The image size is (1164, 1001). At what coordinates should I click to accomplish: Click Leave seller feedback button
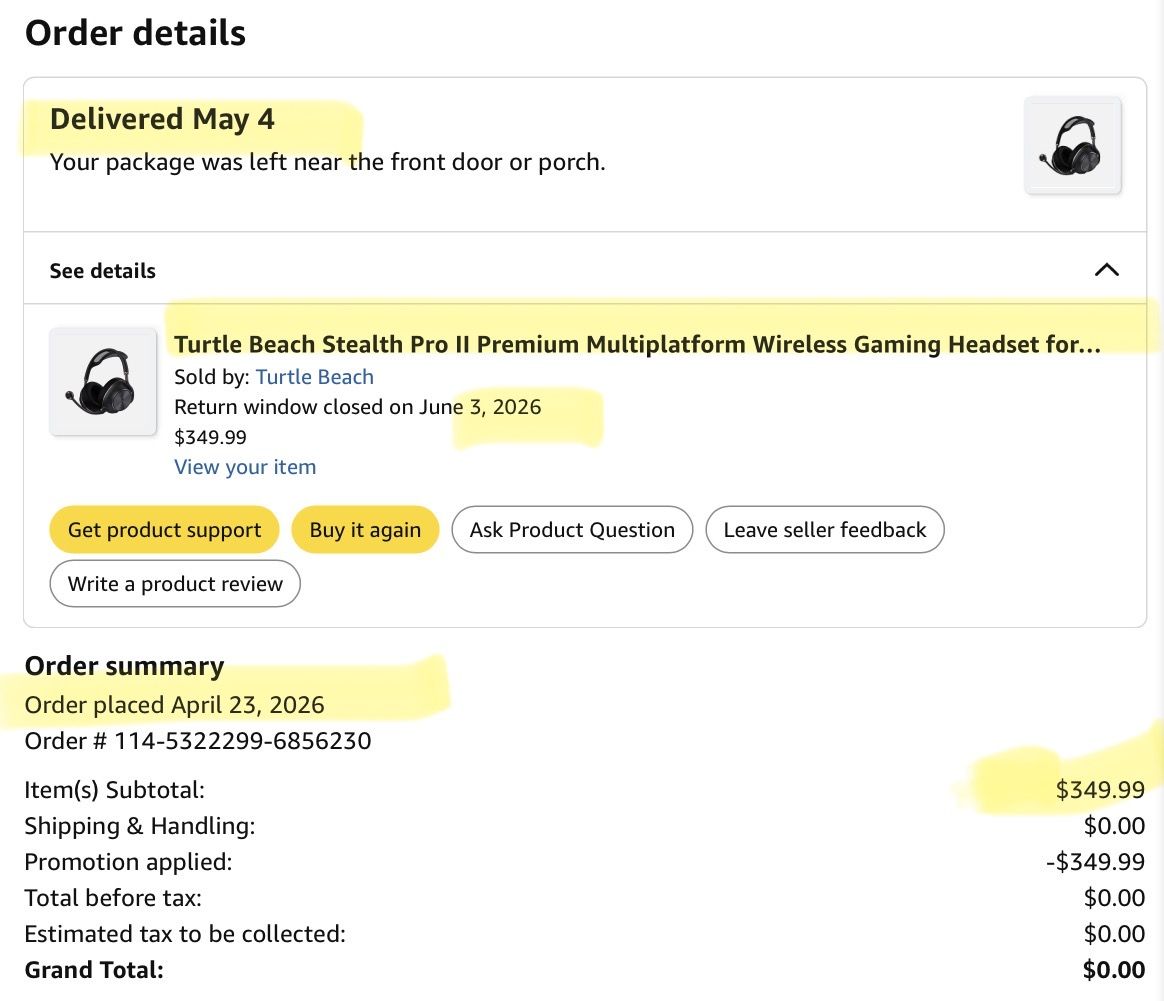click(825, 529)
